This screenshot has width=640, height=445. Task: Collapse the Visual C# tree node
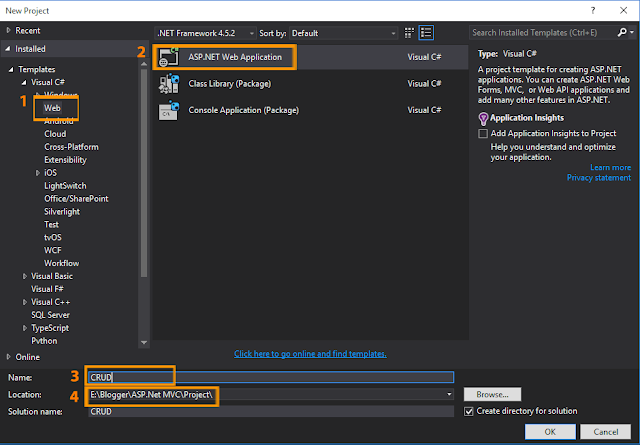(x=24, y=82)
